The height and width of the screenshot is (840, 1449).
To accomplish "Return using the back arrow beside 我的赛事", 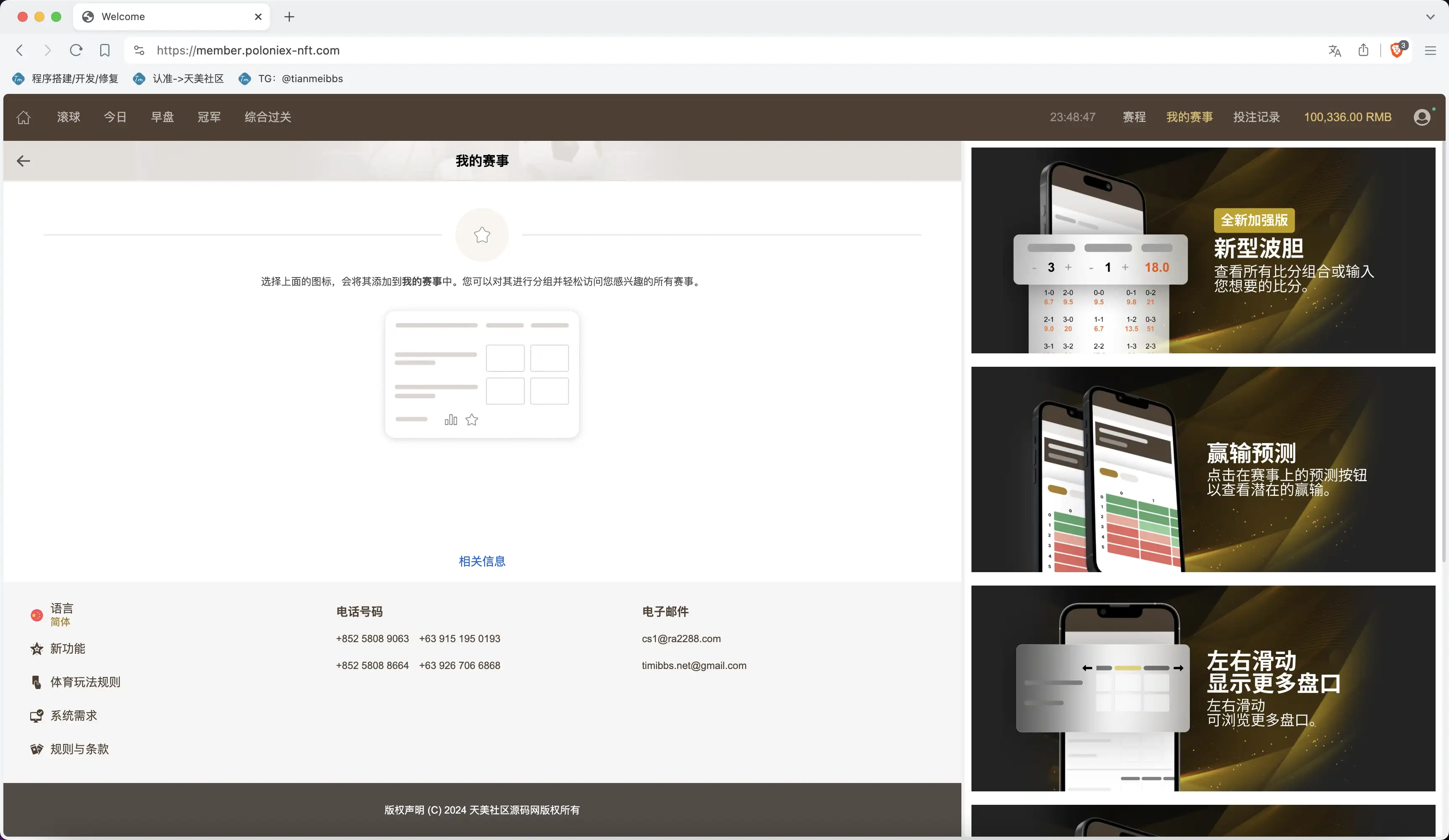I will [23, 161].
